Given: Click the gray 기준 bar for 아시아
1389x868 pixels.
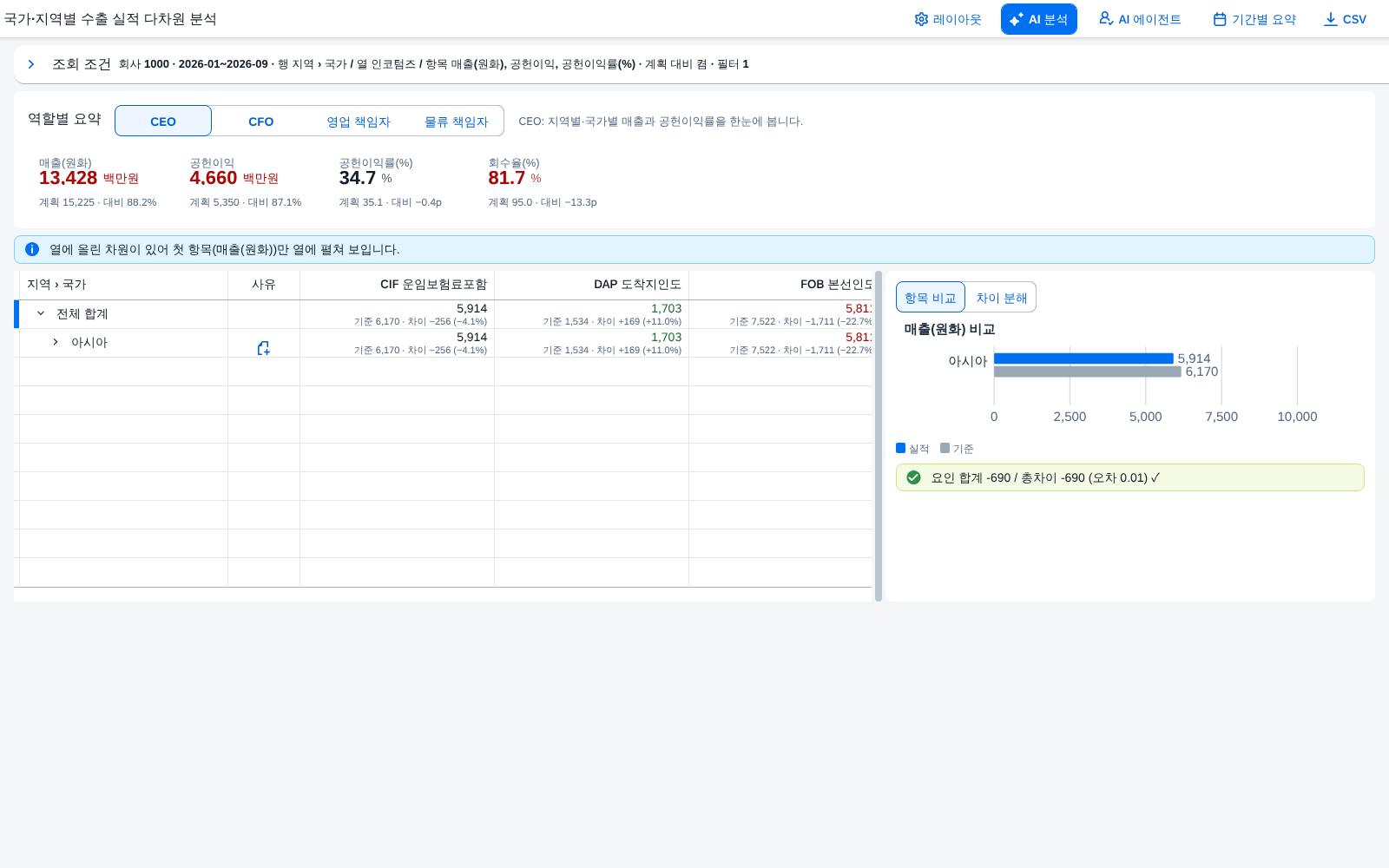Looking at the screenshot, I should coord(1087,372).
